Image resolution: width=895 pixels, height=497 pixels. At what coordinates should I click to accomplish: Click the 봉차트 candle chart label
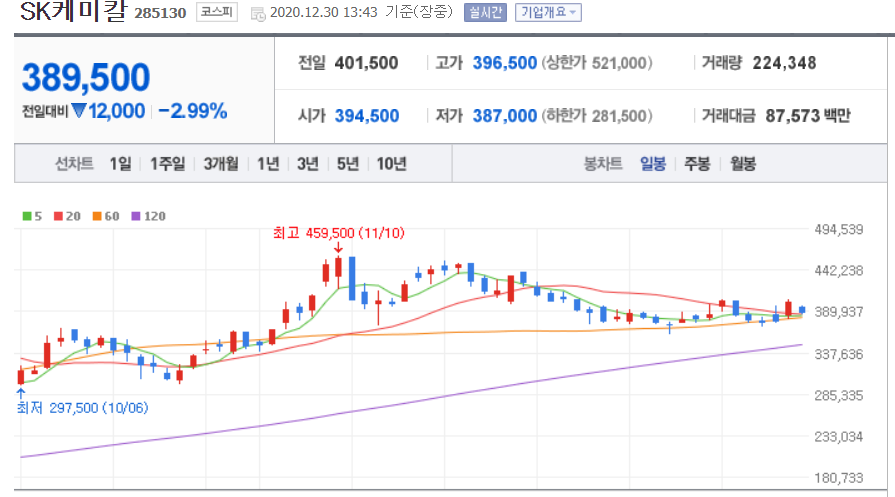coord(603,164)
